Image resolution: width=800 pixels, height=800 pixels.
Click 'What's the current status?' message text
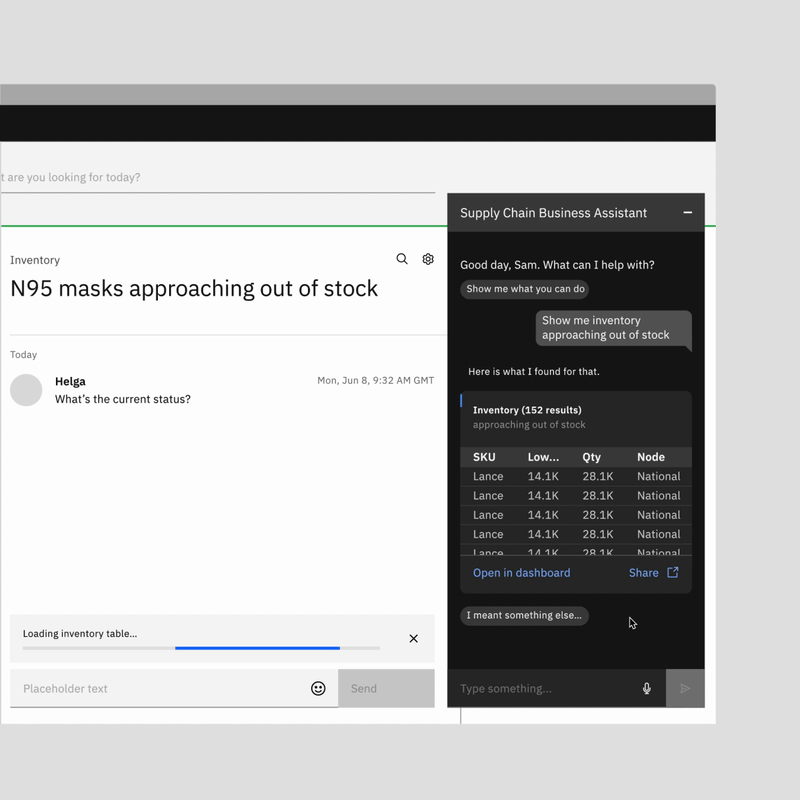pyautogui.click(x=123, y=399)
